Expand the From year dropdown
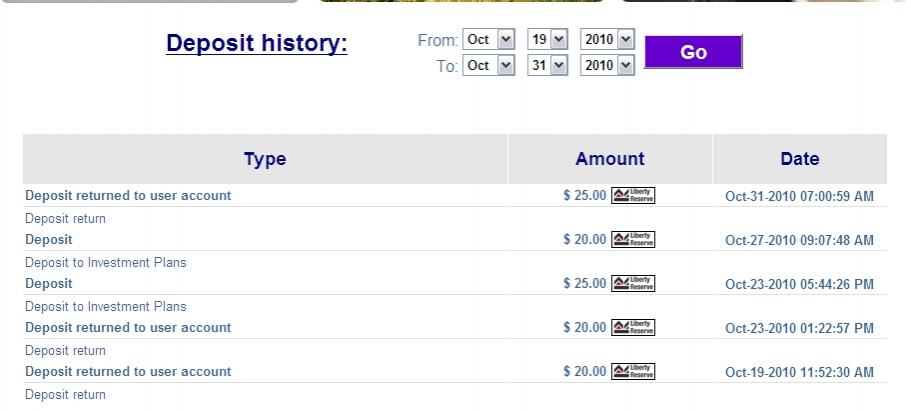911x411 pixels. [607, 40]
